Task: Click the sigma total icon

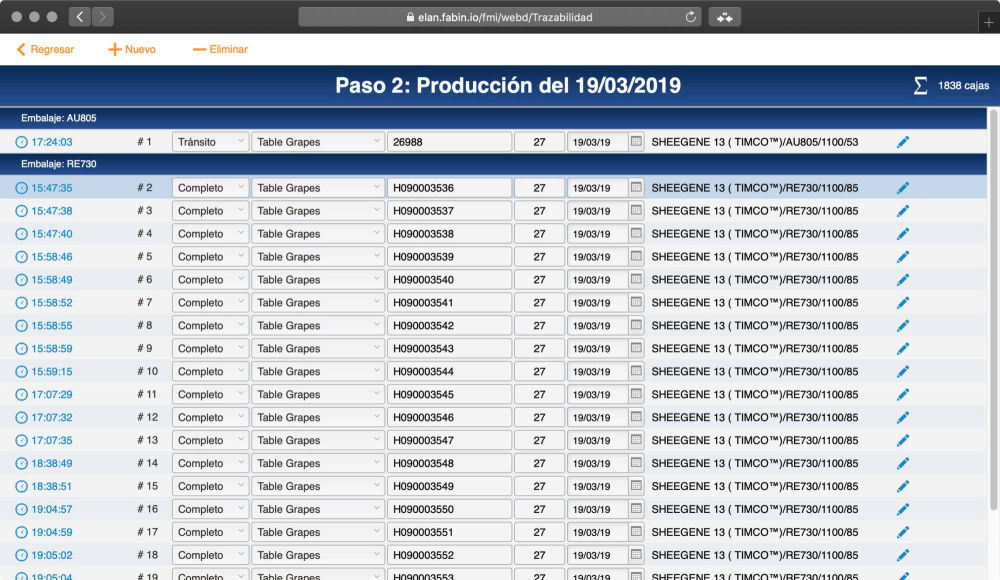Action: 920,86
